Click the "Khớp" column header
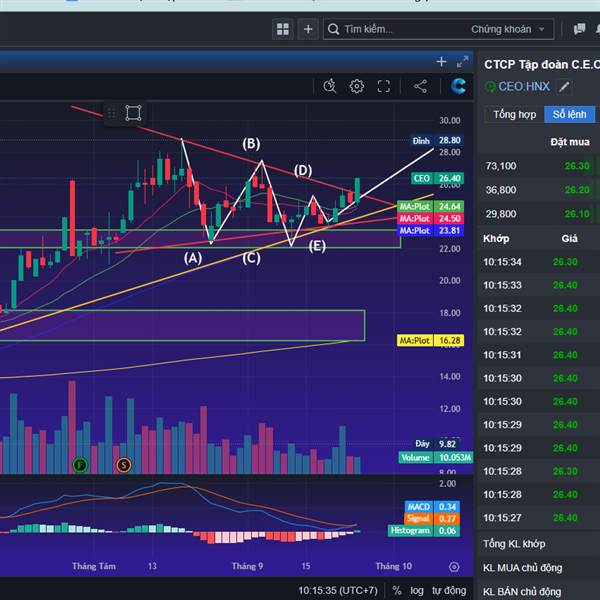This screenshot has width=600, height=600. point(496,239)
